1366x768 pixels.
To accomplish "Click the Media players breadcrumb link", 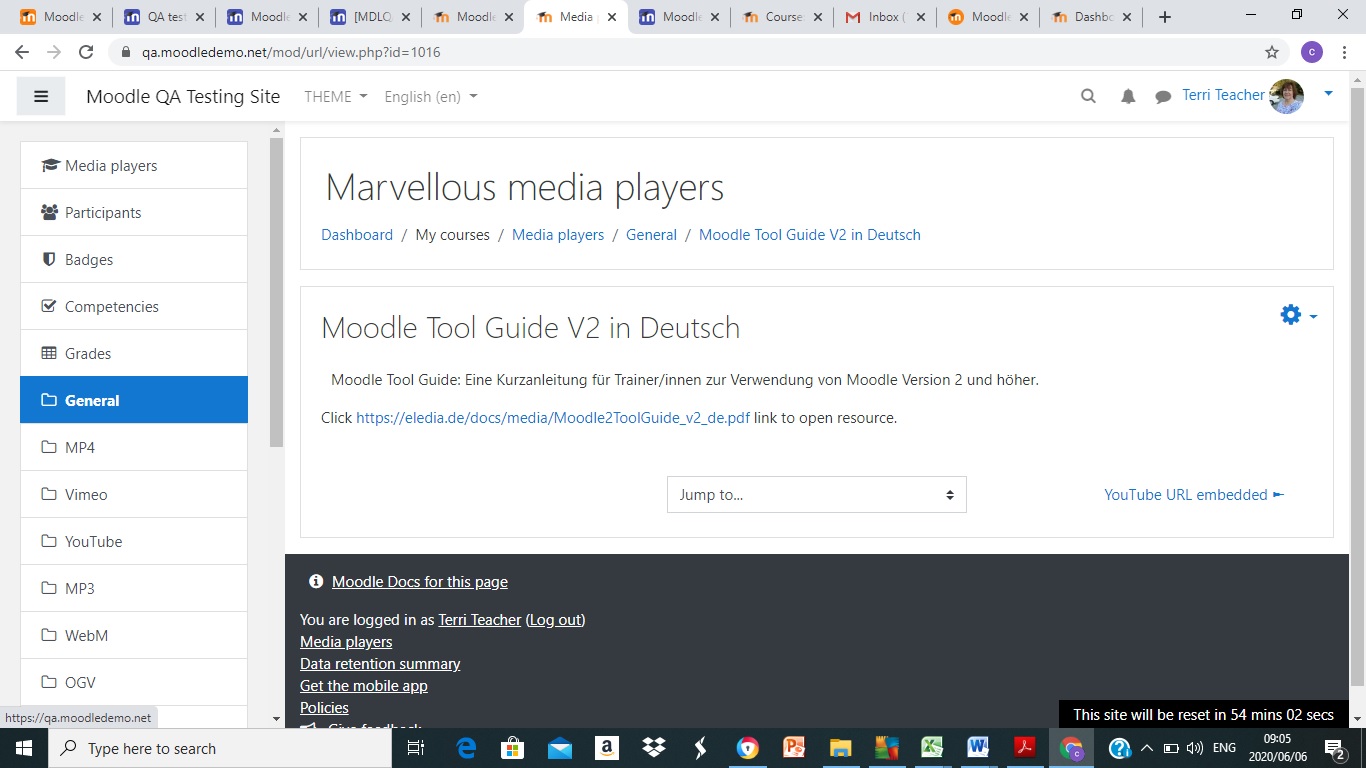I will (x=558, y=235).
